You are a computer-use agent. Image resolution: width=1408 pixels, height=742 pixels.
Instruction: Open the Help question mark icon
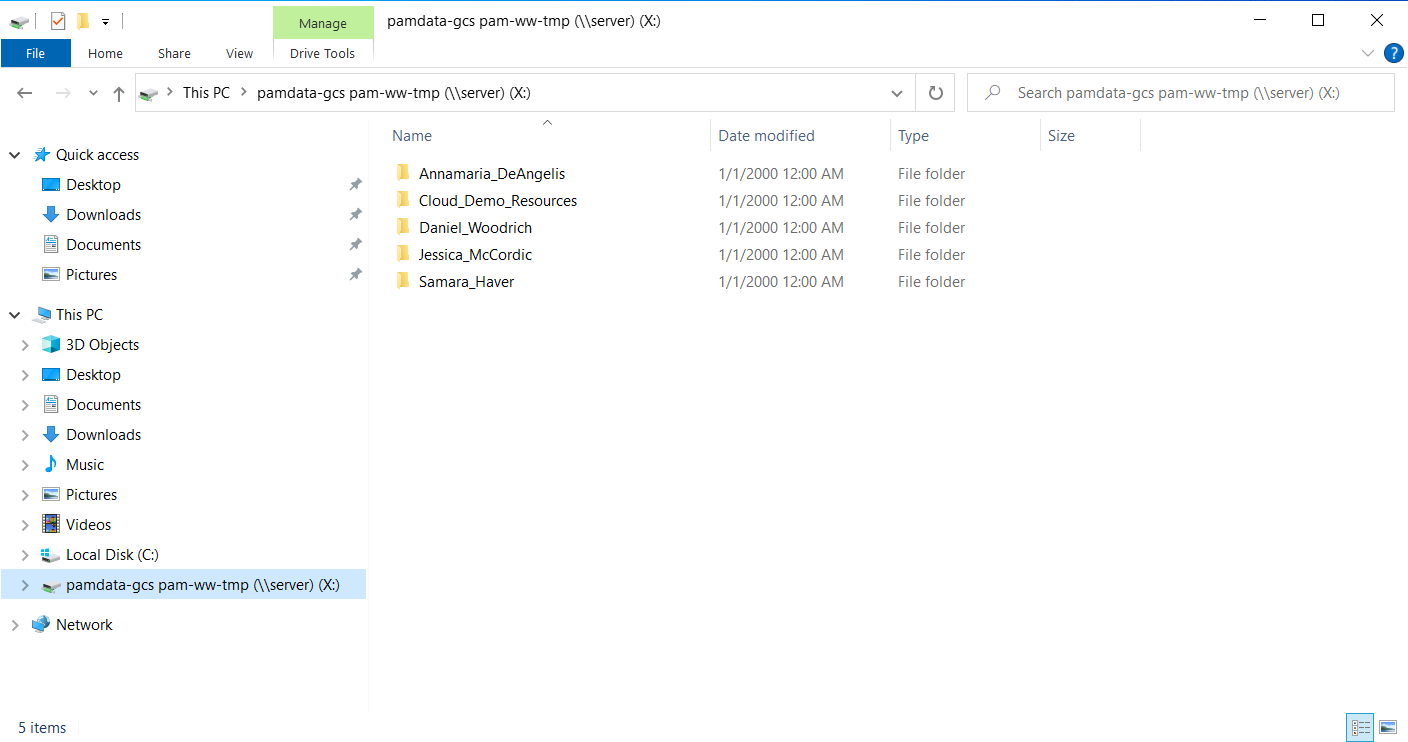pos(1393,53)
